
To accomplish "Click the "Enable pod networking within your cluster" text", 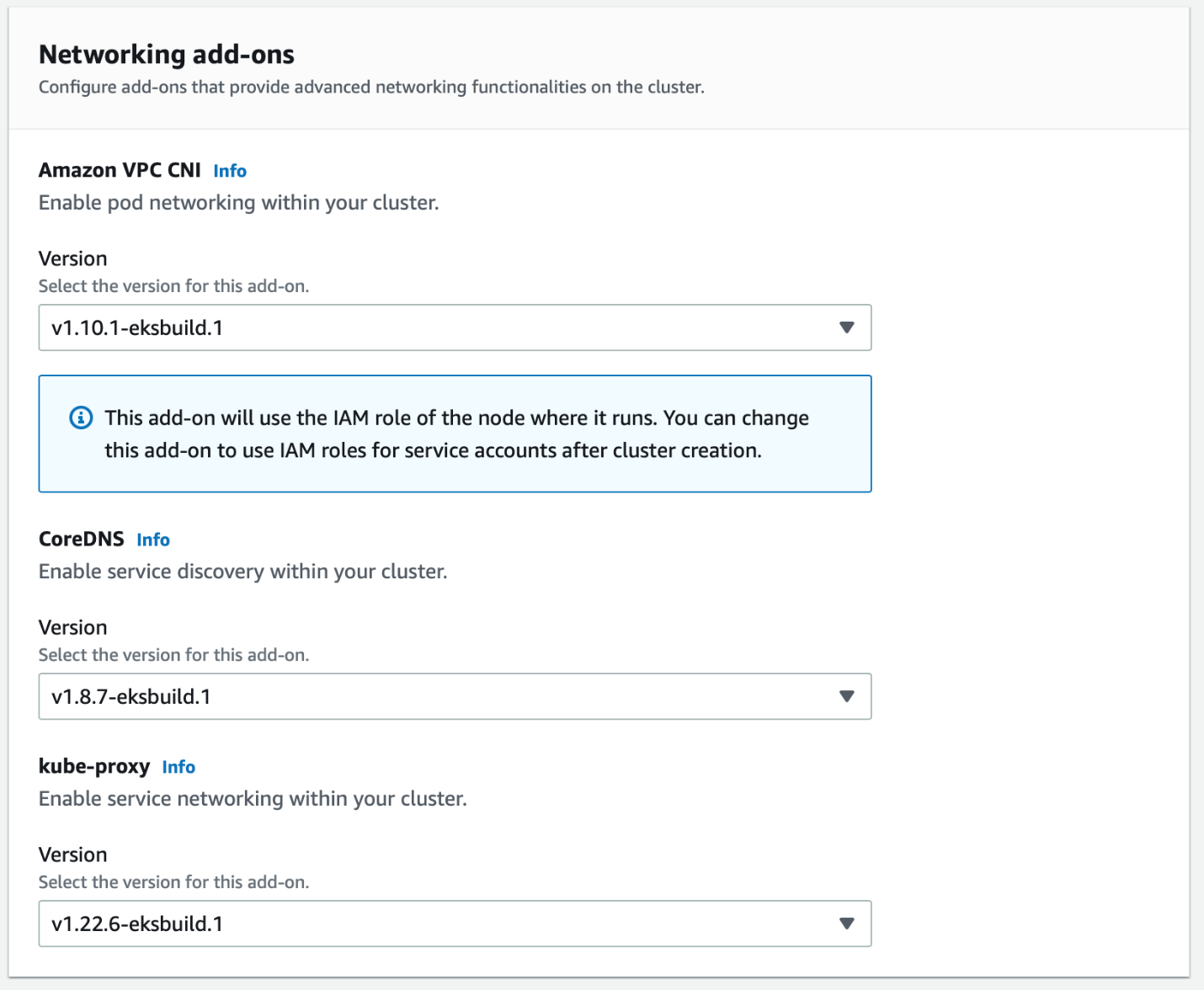I will (x=239, y=203).
